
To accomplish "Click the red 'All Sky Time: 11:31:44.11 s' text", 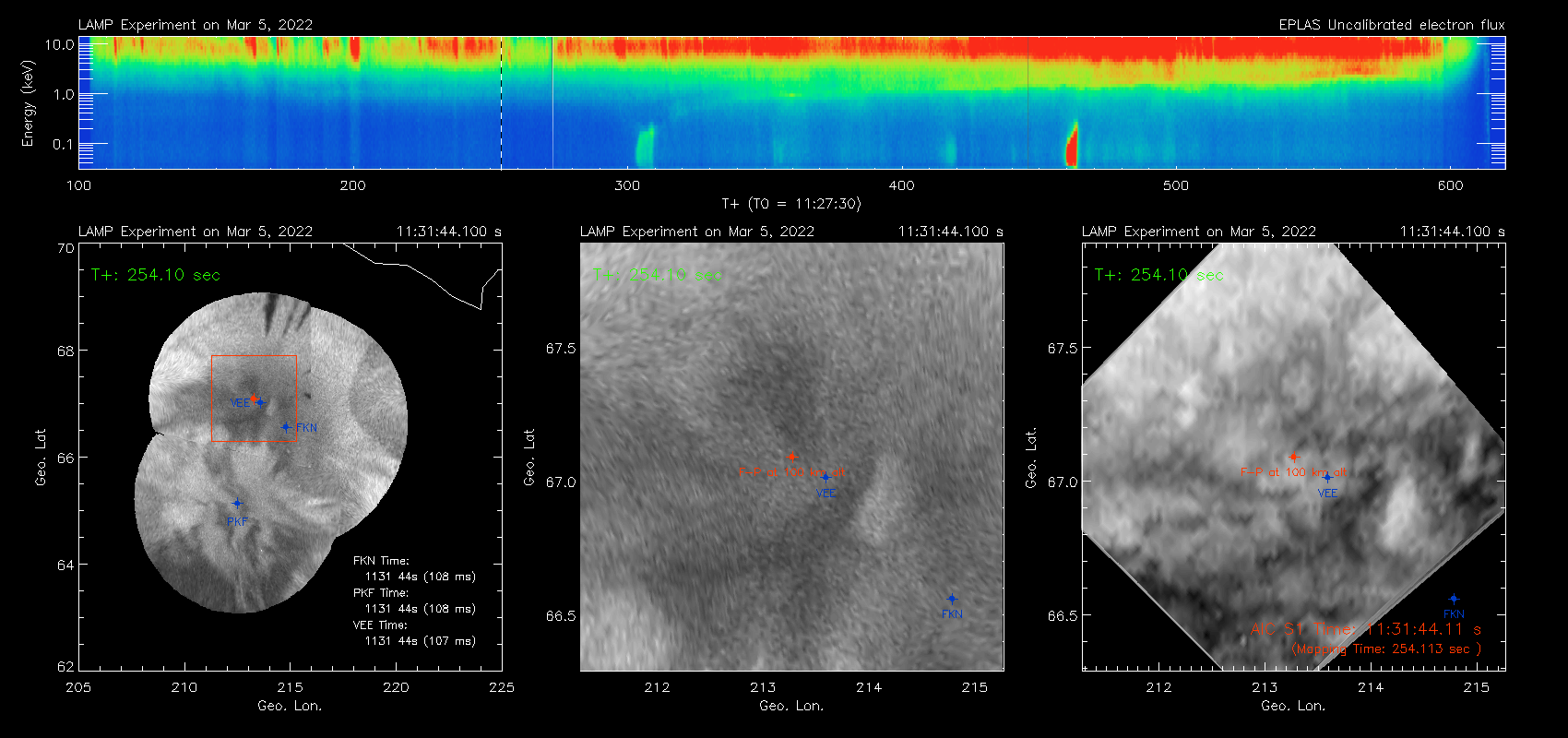I will click(x=1366, y=629).
